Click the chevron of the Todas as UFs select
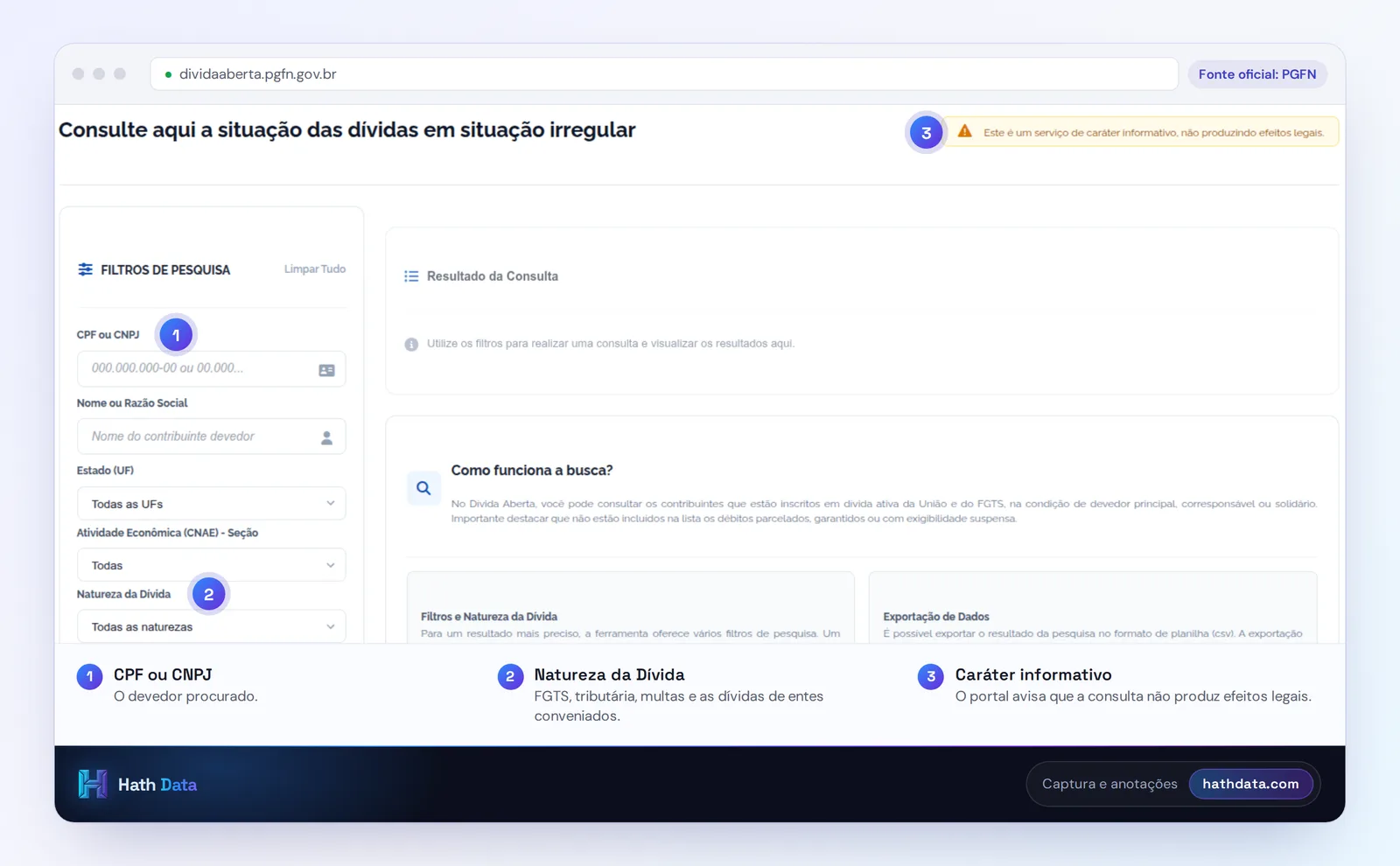The image size is (1400, 866). pyautogui.click(x=331, y=503)
